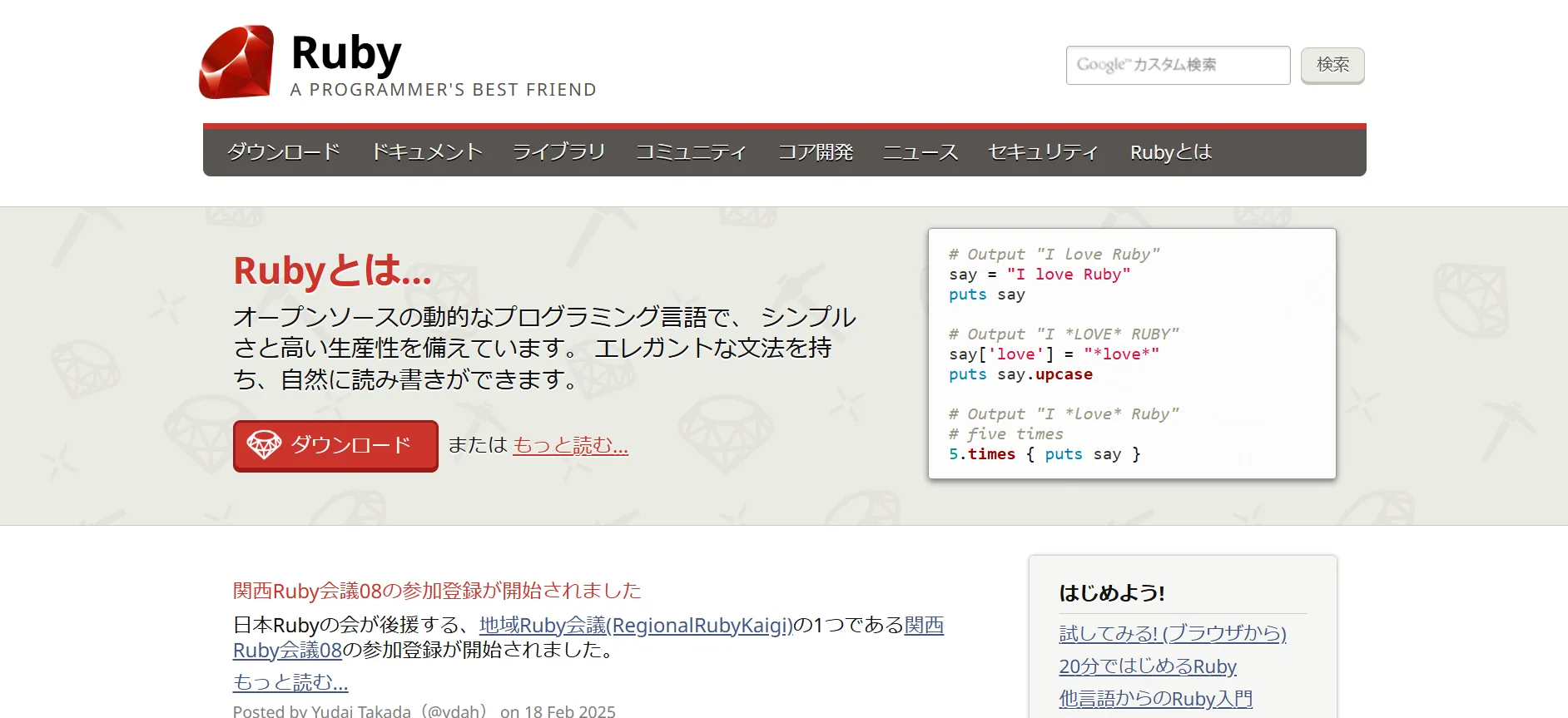Click the 検索 search button

tap(1332, 65)
